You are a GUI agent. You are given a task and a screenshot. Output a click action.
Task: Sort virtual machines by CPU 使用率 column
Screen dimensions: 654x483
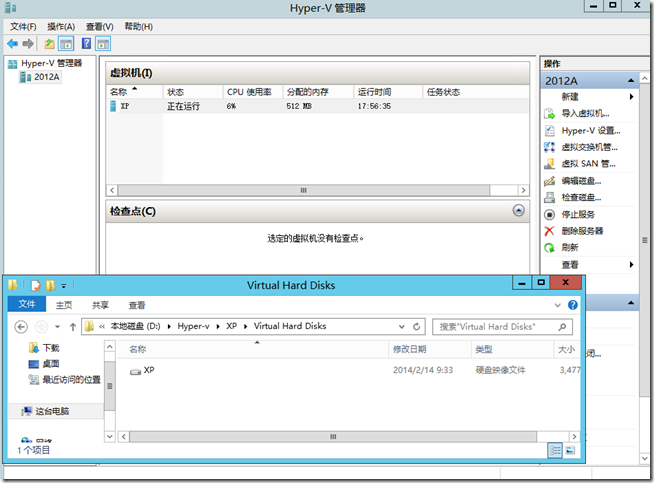pos(253,92)
